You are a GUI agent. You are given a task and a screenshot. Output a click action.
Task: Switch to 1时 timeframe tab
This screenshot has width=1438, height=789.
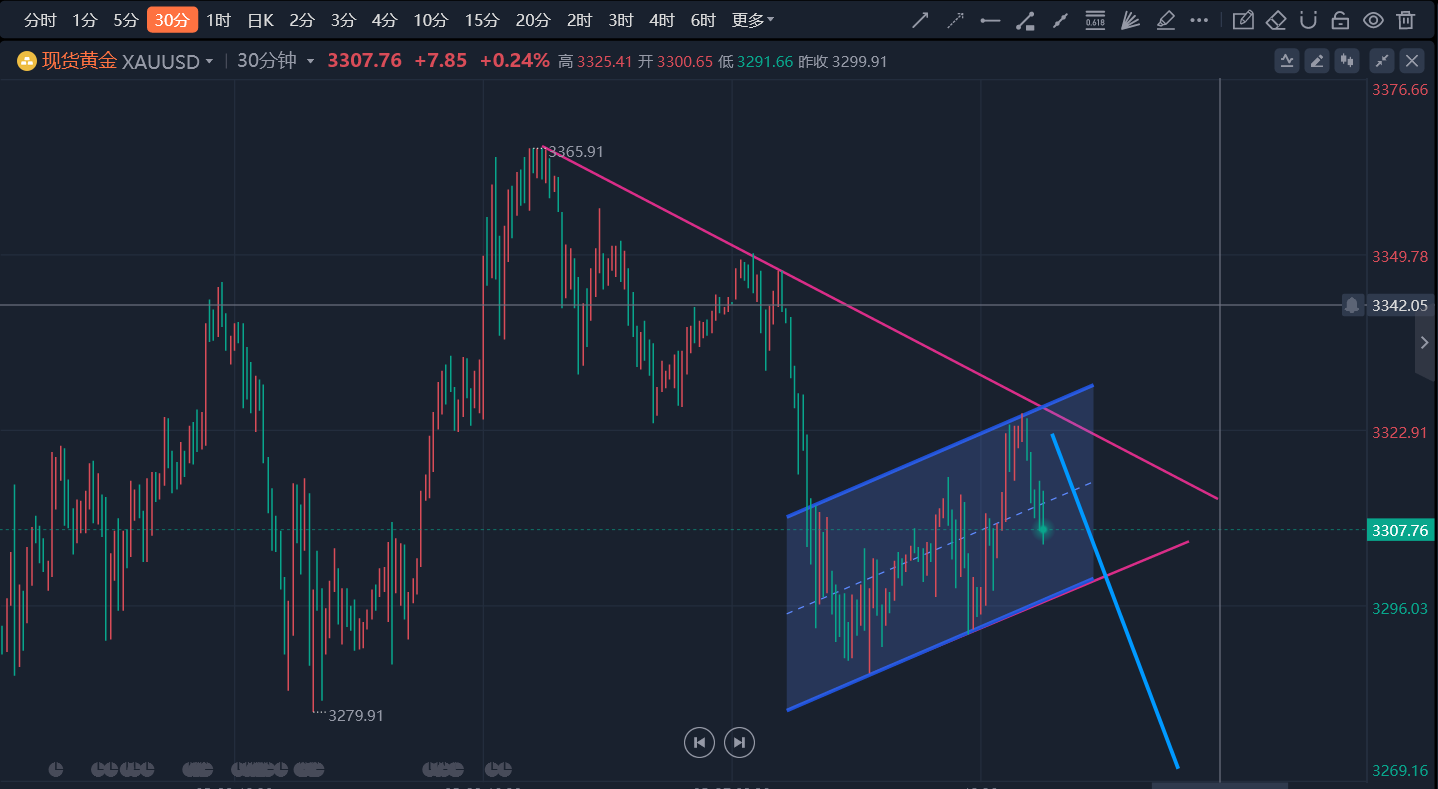[218, 20]
